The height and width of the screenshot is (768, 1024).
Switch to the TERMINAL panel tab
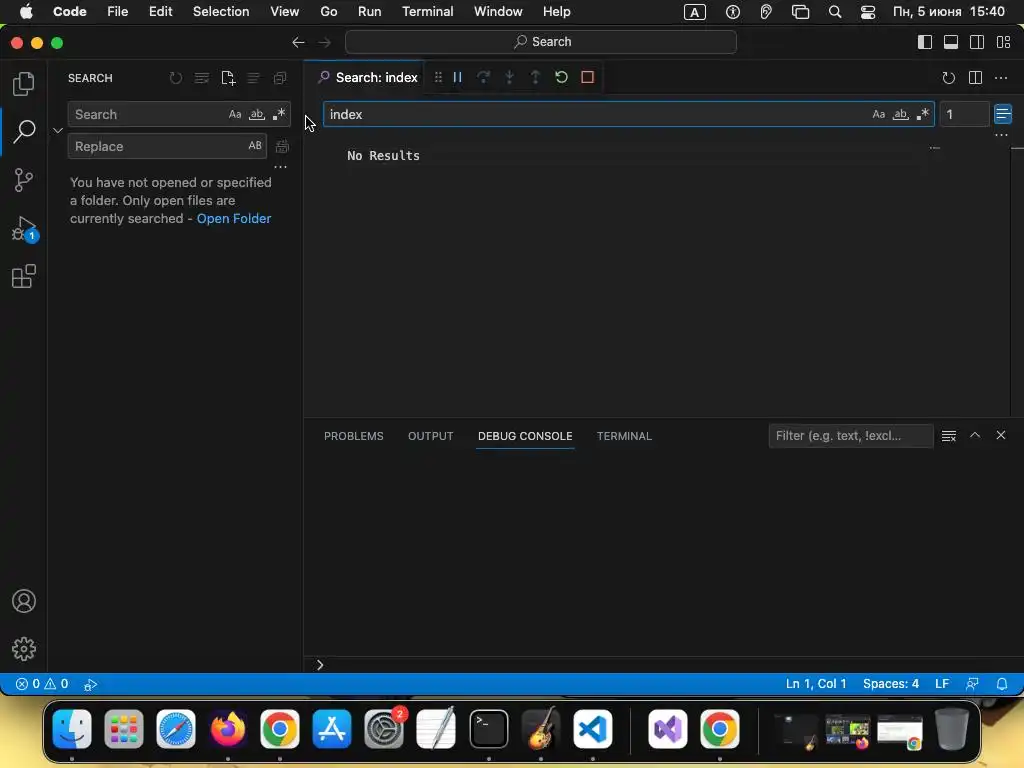[x=624, y=436]
